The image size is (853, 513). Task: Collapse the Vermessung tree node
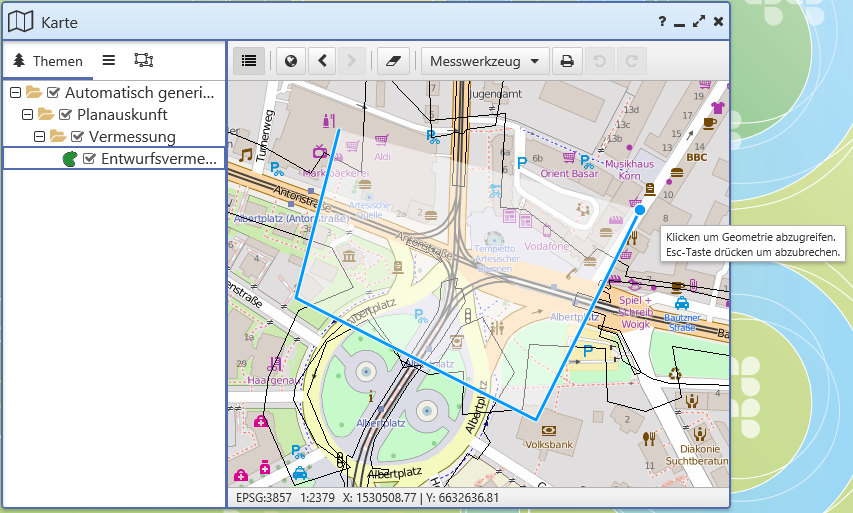point(39,137)
